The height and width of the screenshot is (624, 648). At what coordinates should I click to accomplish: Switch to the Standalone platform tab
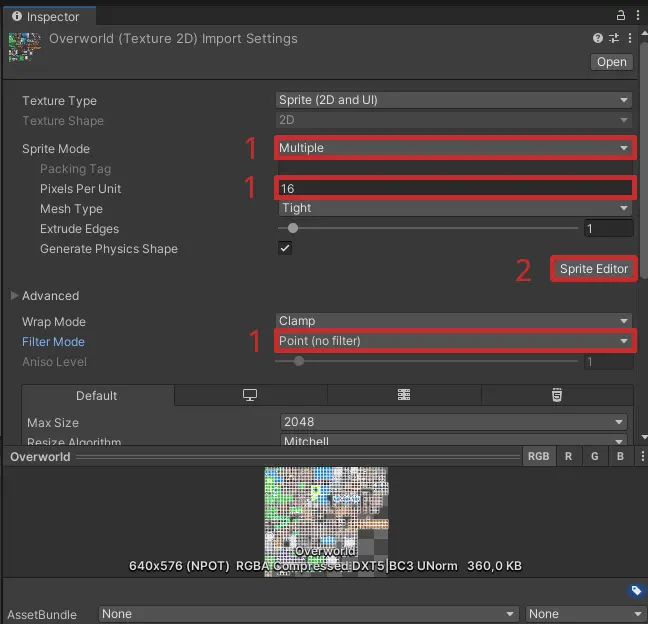point(250,395)
